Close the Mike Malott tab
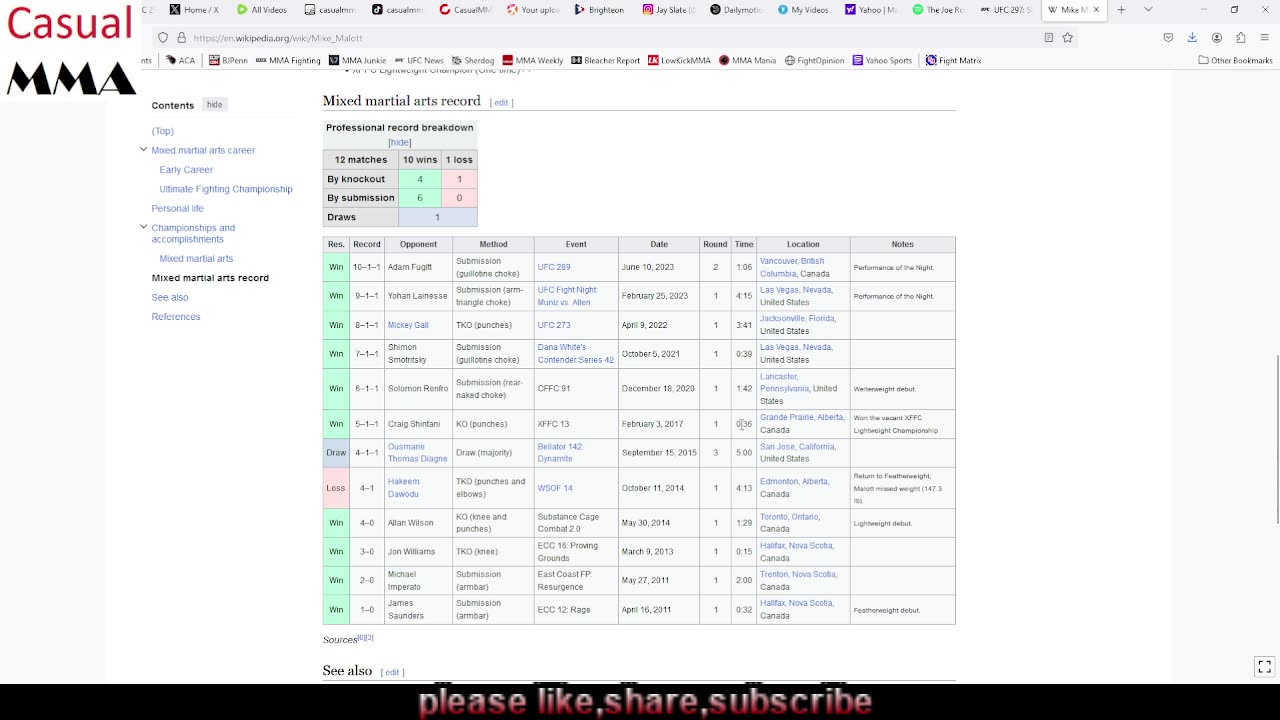 1096,10
